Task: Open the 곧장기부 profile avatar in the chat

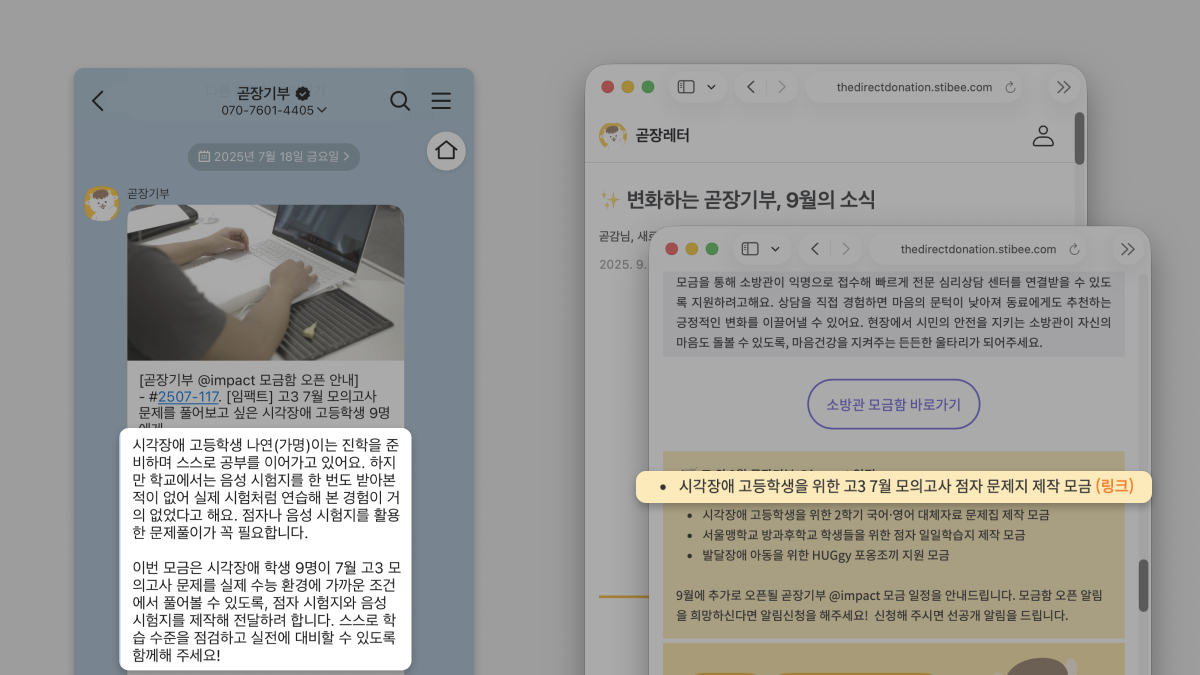Action: pyautogui.click(x=102, y=203)
